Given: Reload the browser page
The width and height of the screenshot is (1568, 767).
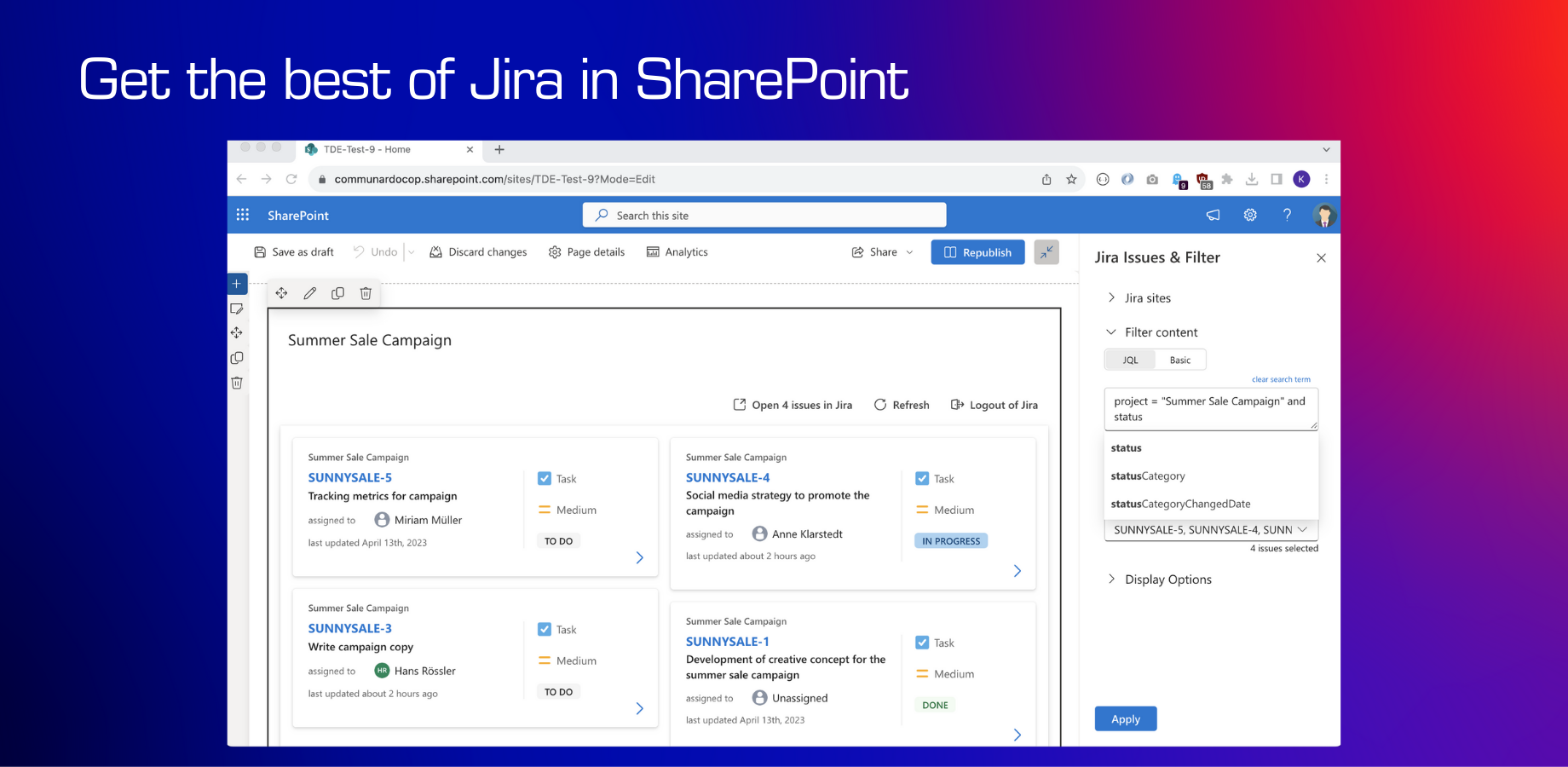Looking at the screenshot, I should coord(291,179).
